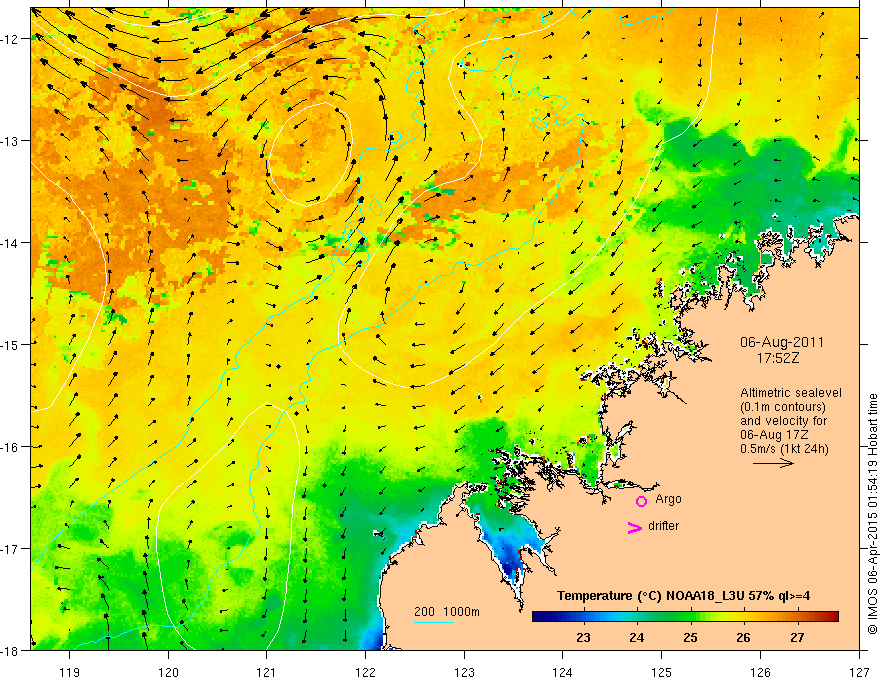Click the longitude label 119
The width and height of the screenshot is (880, 680).
70,672
